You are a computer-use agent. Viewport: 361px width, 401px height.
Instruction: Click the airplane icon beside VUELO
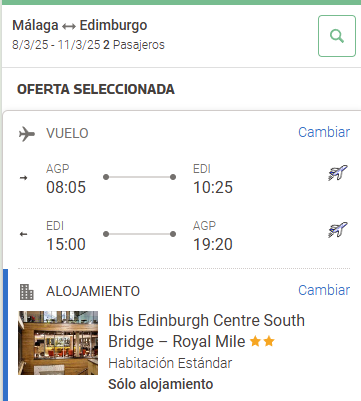tap(27, 134)
